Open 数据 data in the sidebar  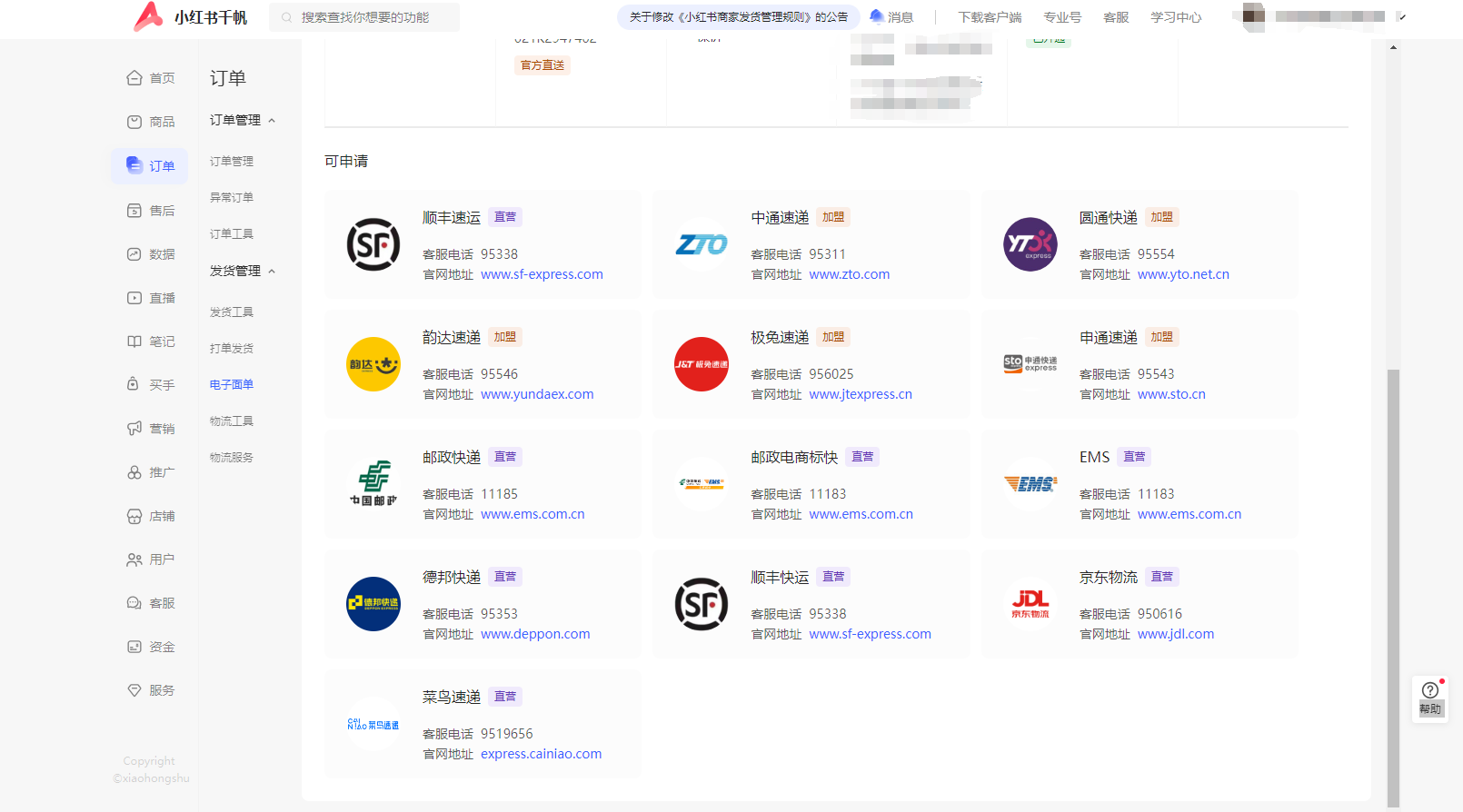pos(150,254)
